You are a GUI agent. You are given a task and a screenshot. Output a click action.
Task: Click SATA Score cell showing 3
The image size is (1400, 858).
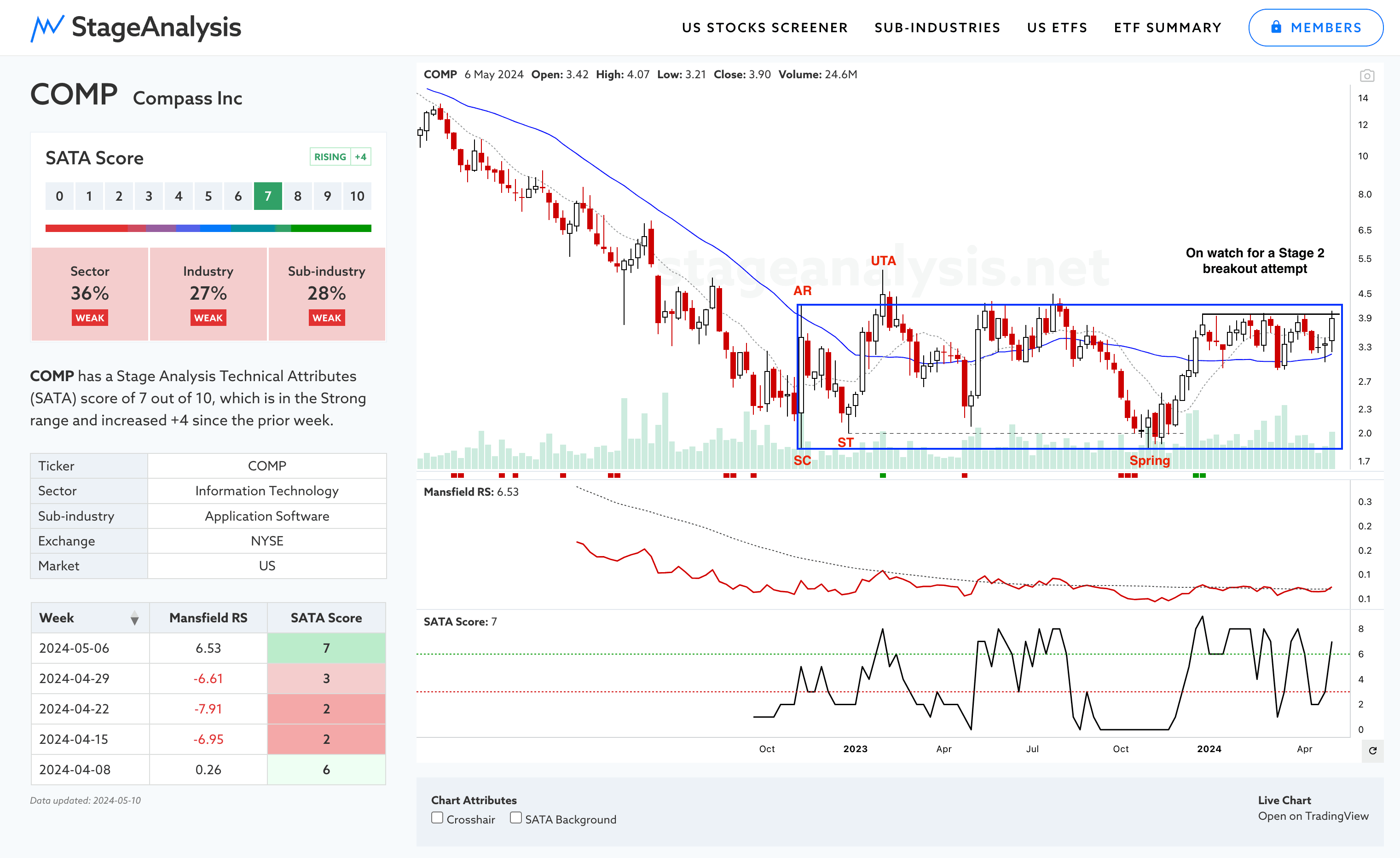[x=326, y=678]
